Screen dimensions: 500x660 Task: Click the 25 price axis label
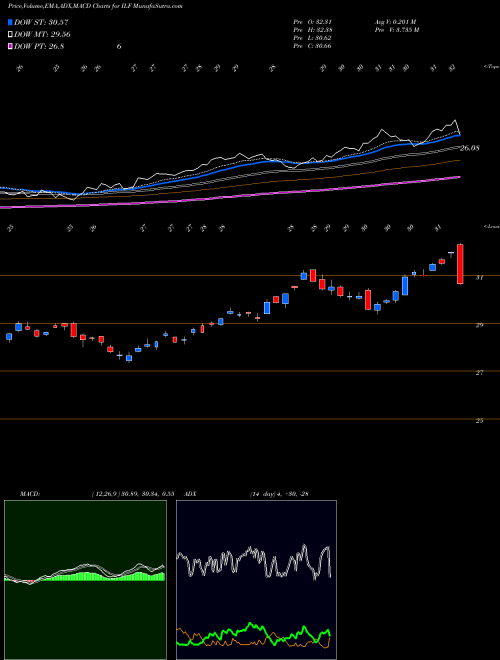point(479,420)
